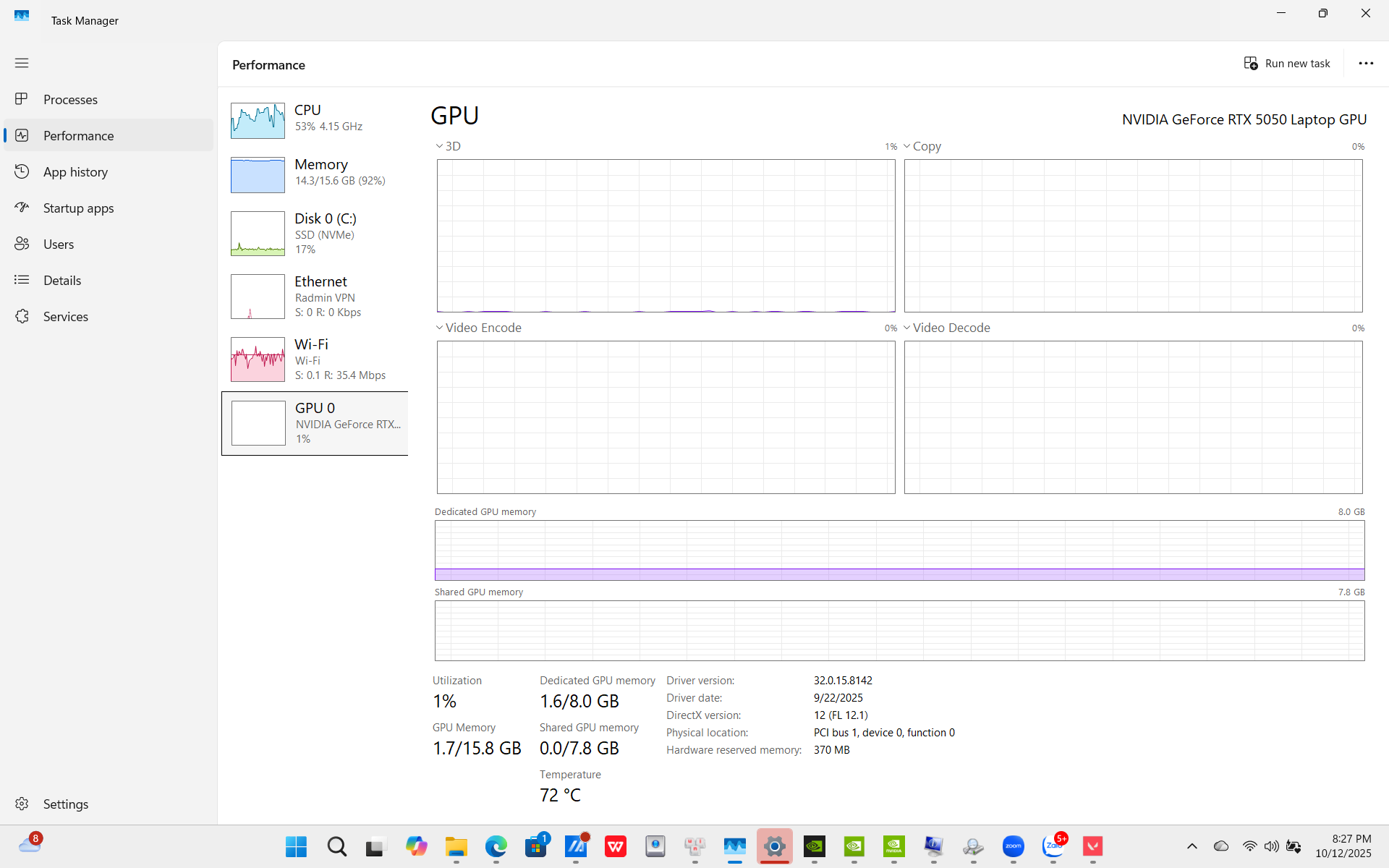Toggle the hamburger navigation menu
This screenshot has height=868, width=1389.
[x=22, y=63]
